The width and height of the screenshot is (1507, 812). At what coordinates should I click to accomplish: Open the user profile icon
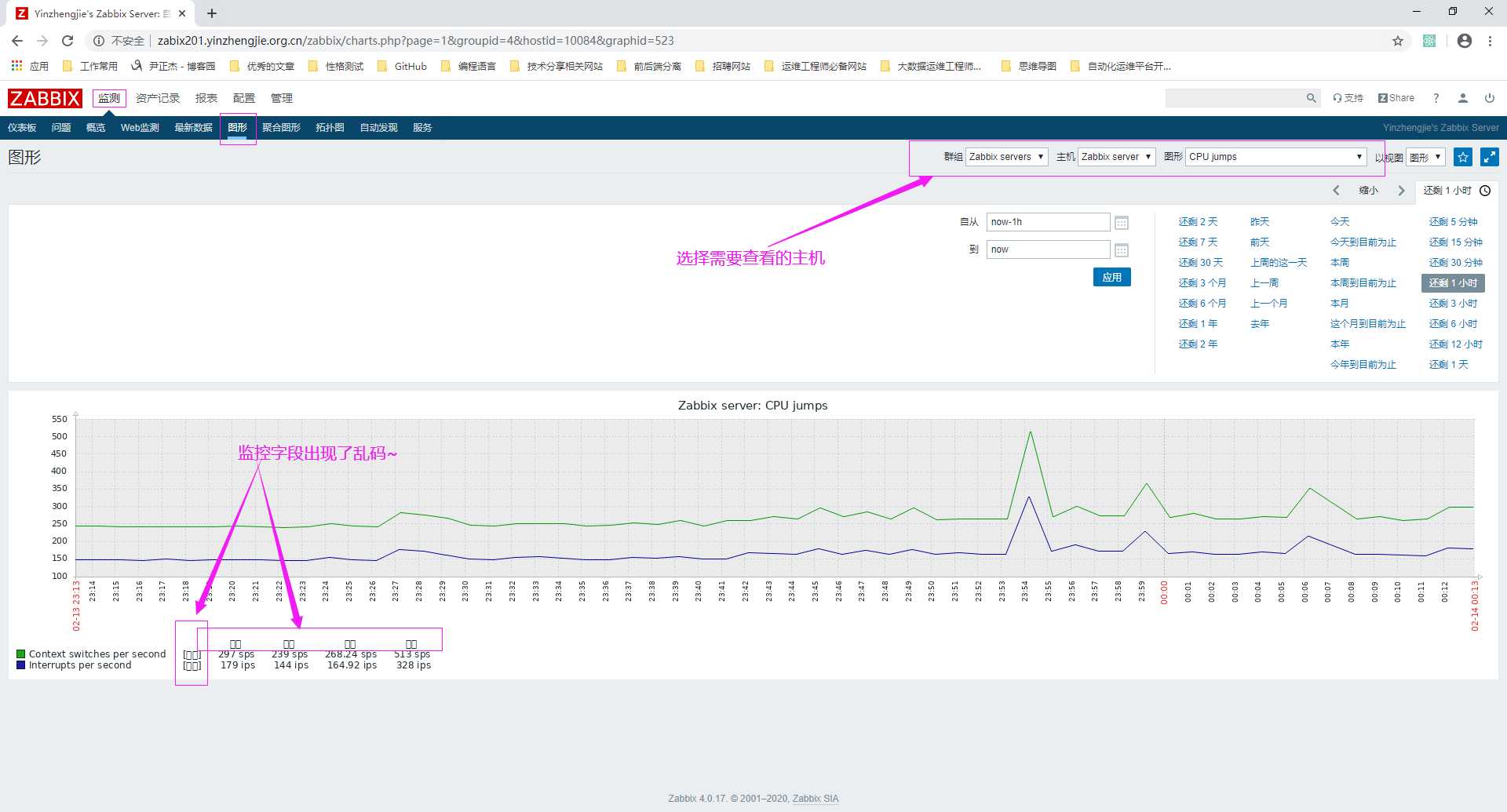[x=1463, y=98]
